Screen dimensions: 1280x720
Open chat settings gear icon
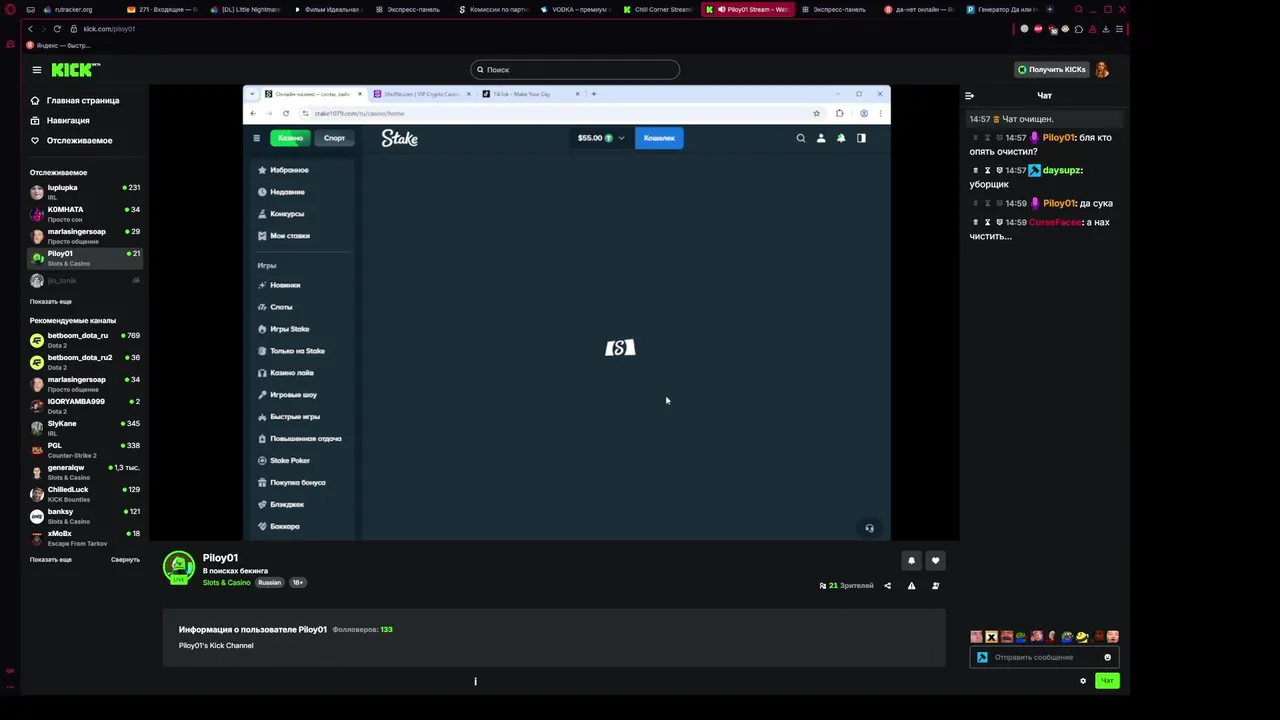pyautogui.click(x=1082, y=681)
